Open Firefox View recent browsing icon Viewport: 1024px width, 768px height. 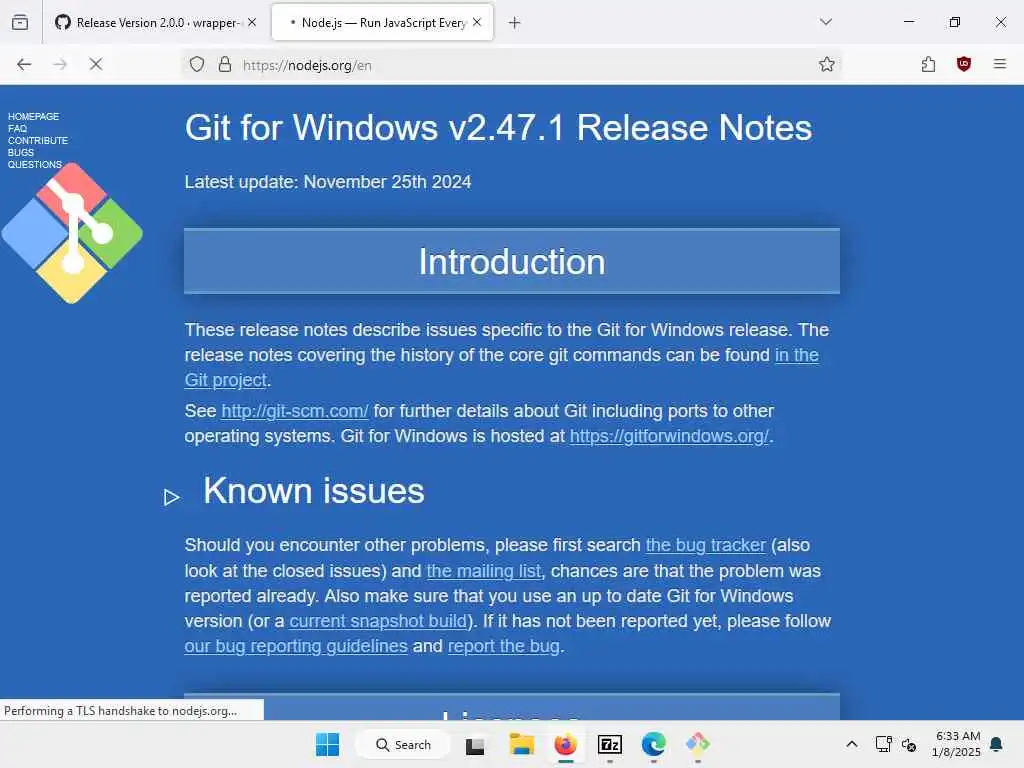click(x=20, y=22)
